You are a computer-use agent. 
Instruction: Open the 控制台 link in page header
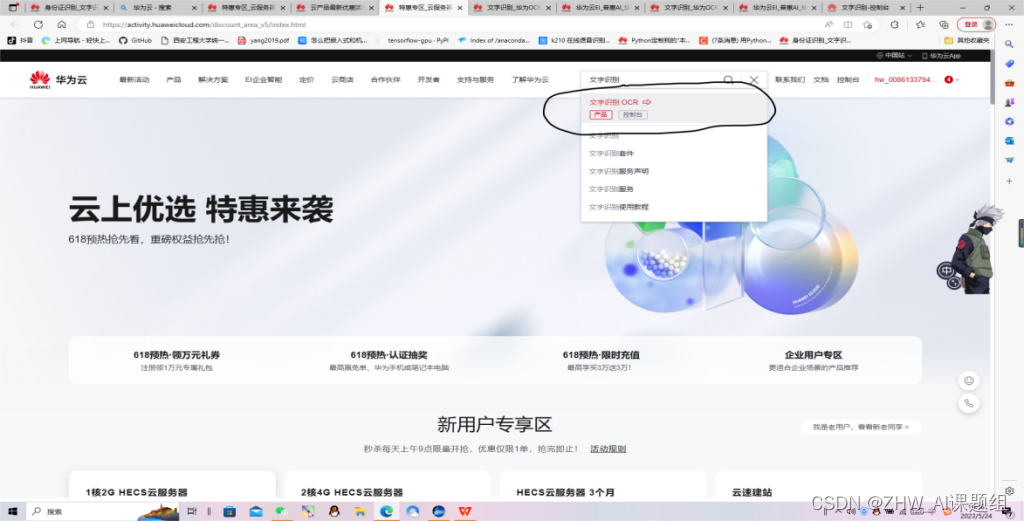pos(848,80)
